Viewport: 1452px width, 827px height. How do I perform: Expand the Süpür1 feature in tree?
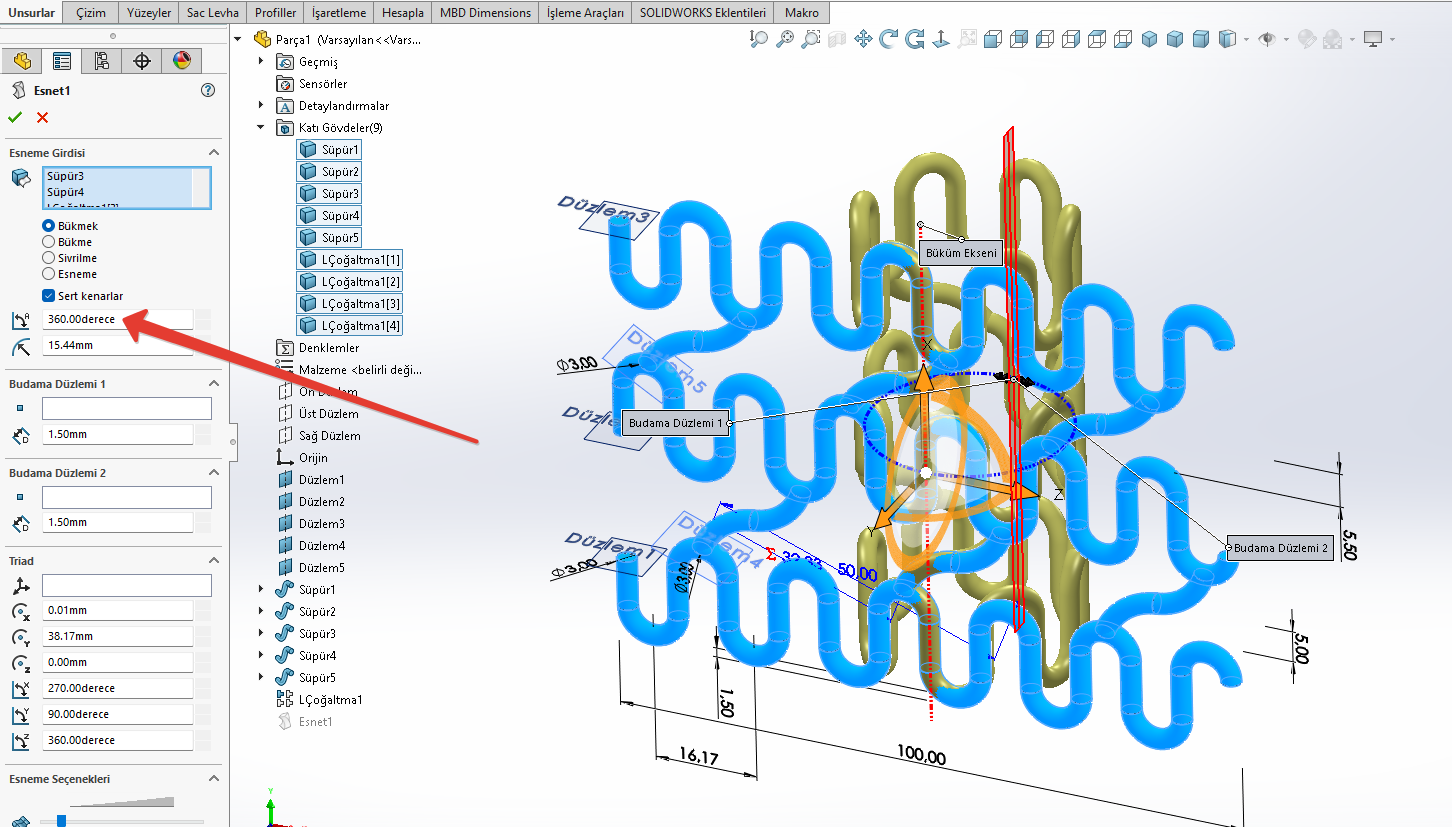tap(262, 590)
